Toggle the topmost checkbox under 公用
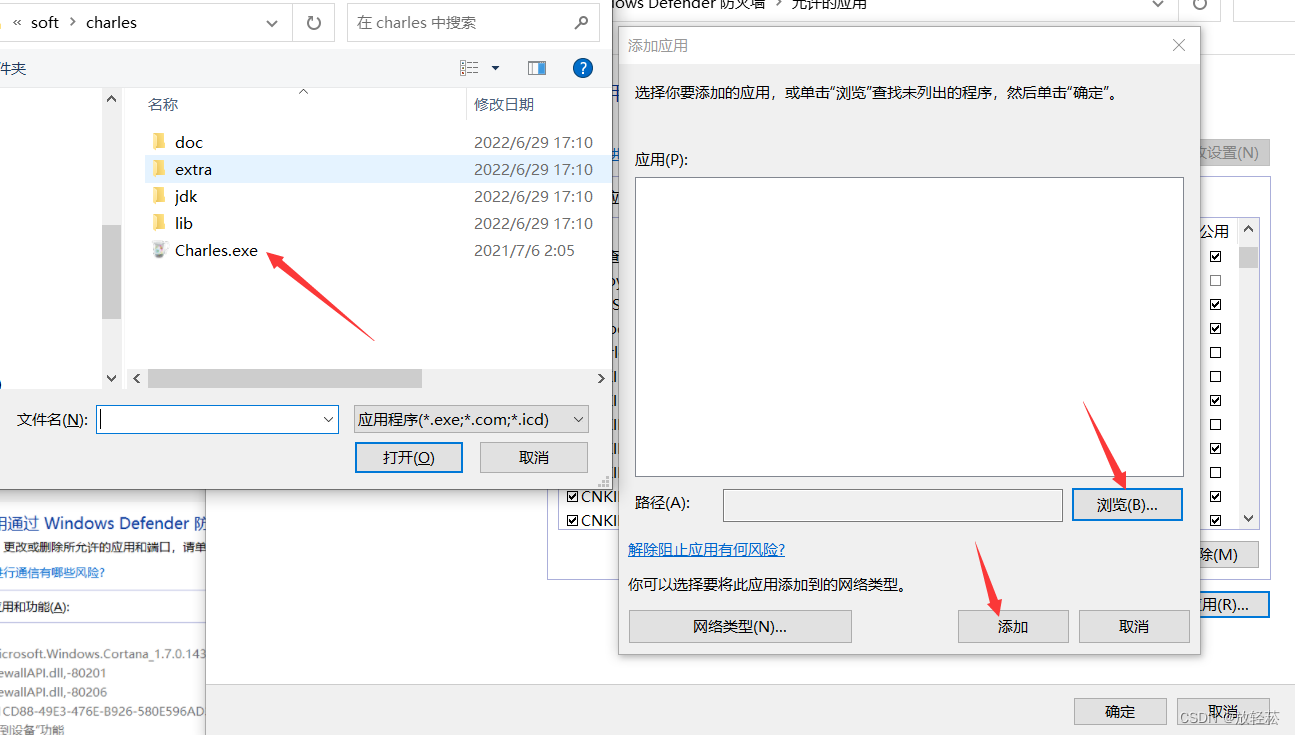This screenshot has height=735, width=1295. pyautogui.click(x=1216, y=256)
